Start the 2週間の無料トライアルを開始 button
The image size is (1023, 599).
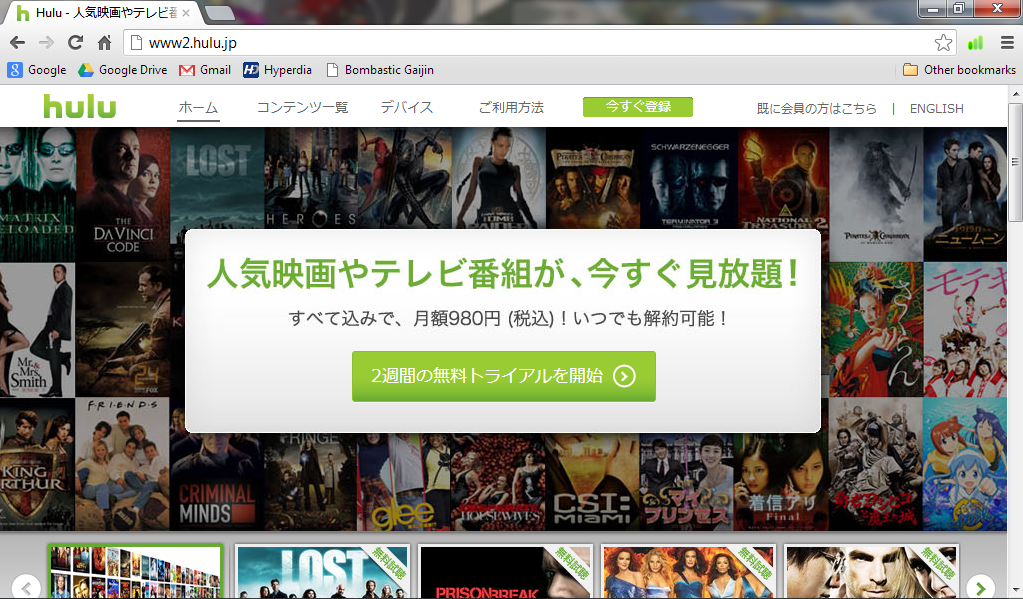tap(504, 376)
